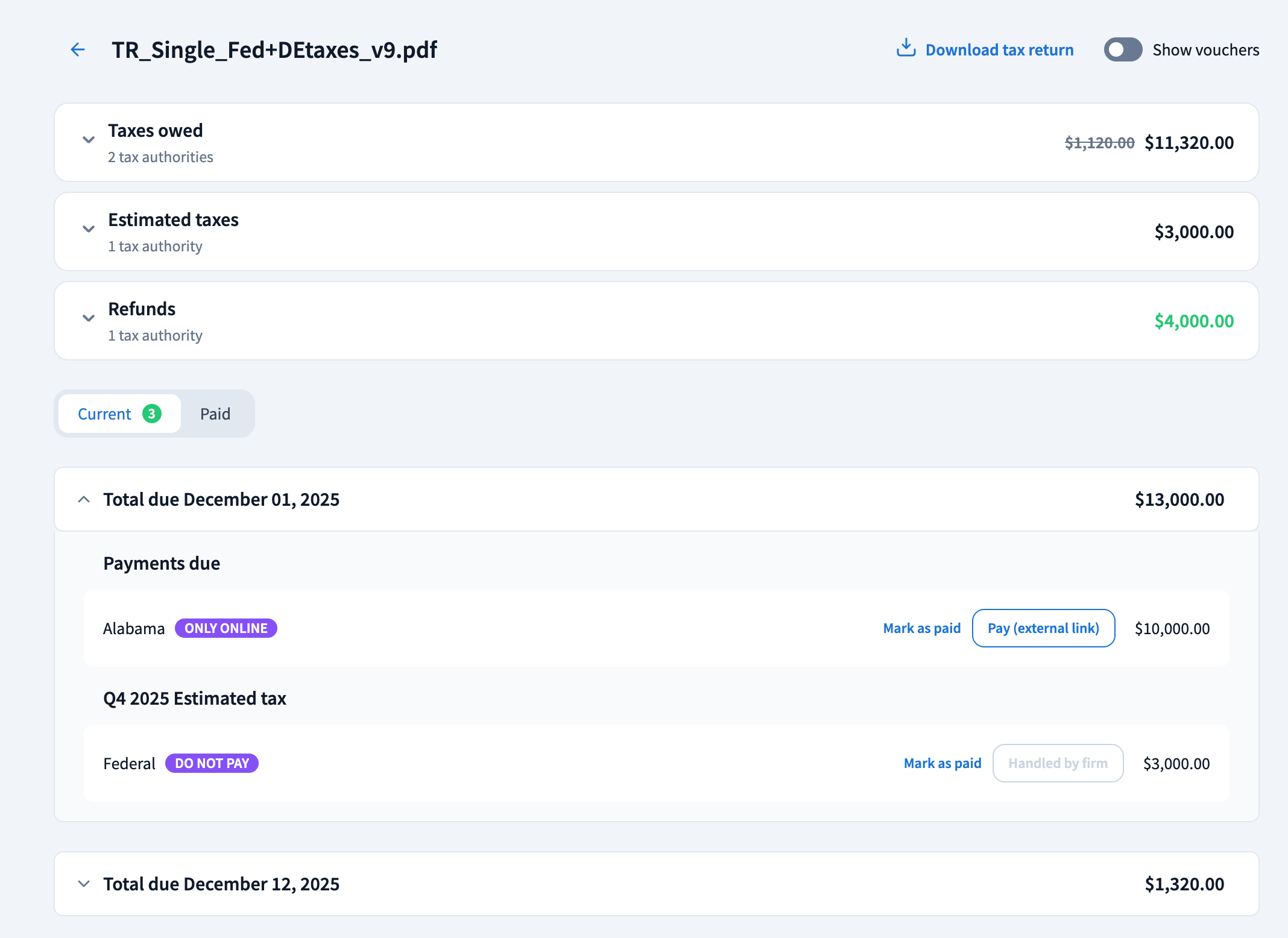
Task: Expand the Taxes owed section
Action: (x=89, y=140)
